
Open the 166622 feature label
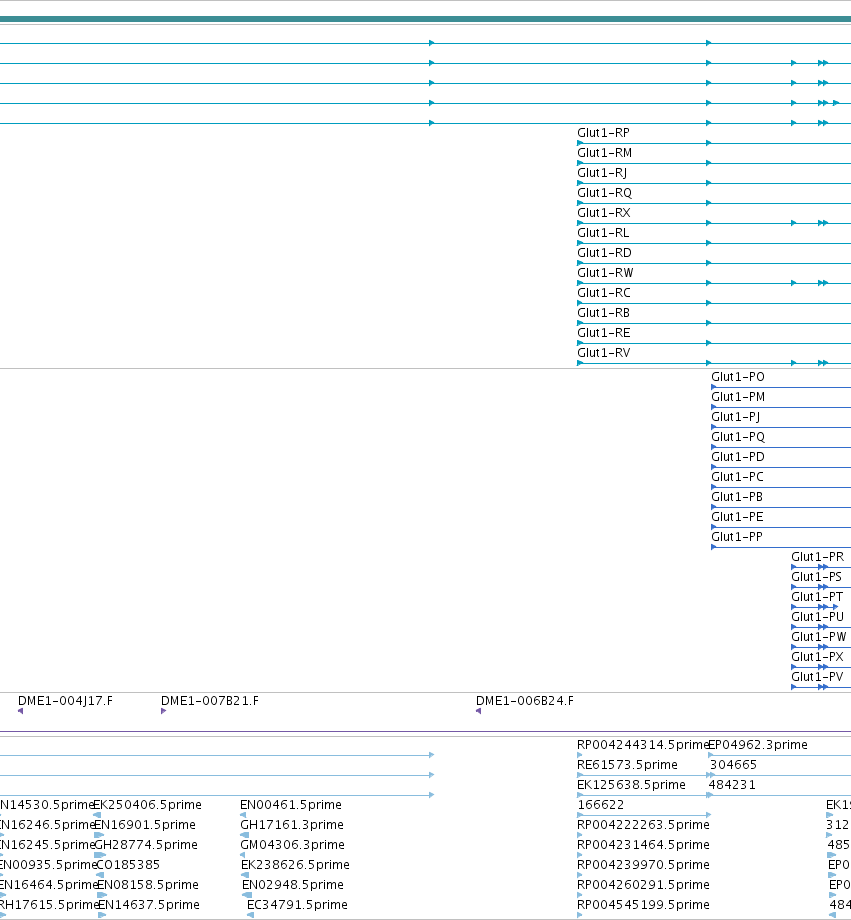pos(601,805)
